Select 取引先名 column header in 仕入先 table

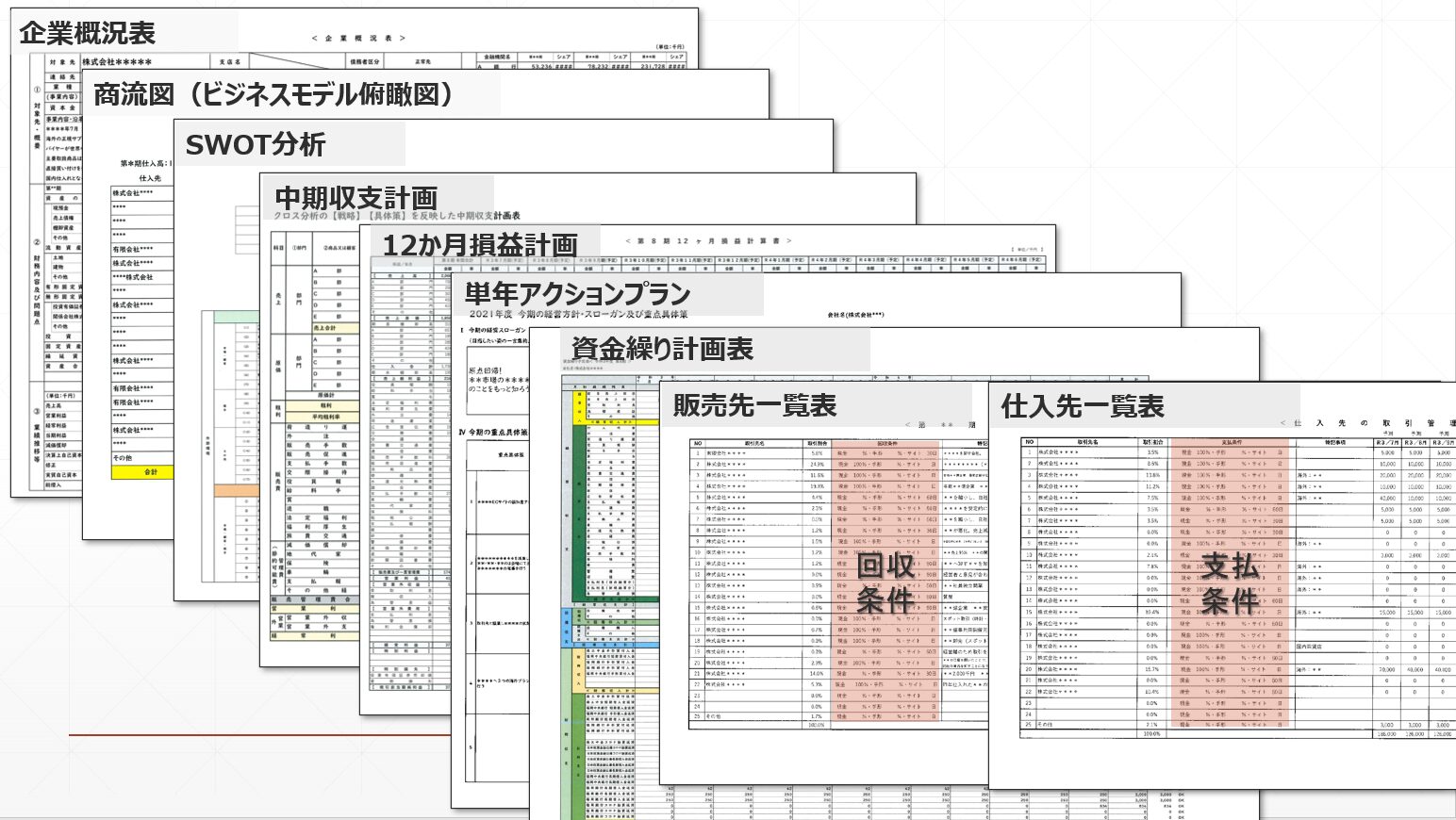point(1087,441)
